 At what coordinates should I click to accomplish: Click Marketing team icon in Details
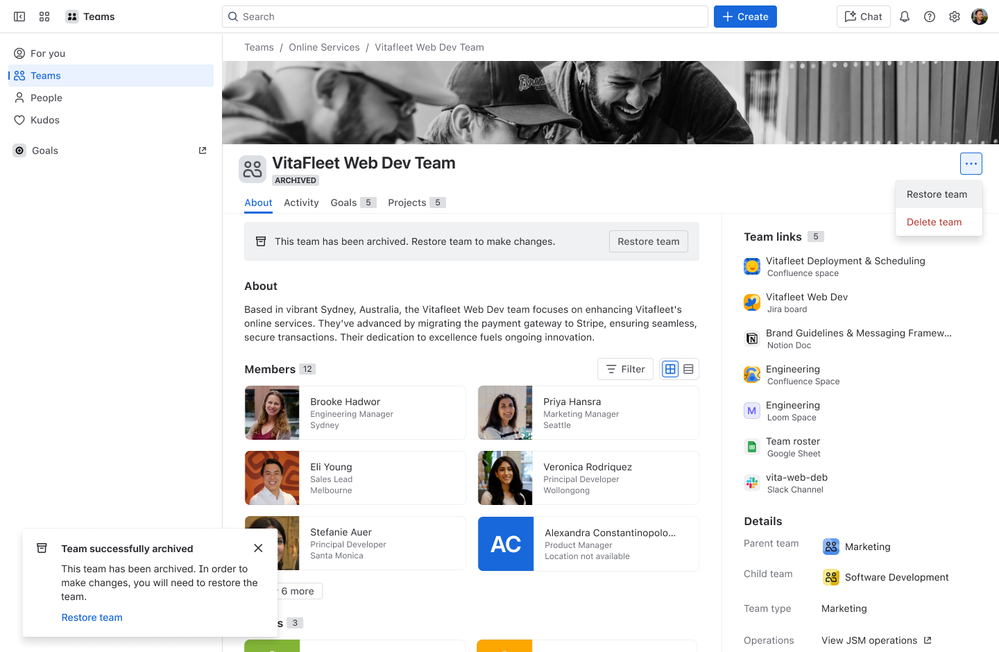831,546
